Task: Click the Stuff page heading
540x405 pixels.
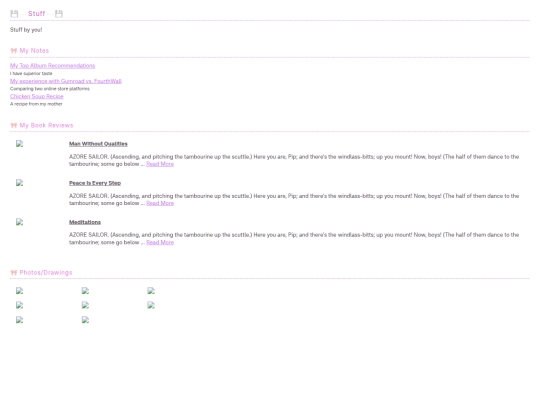Action: [37, 14]
